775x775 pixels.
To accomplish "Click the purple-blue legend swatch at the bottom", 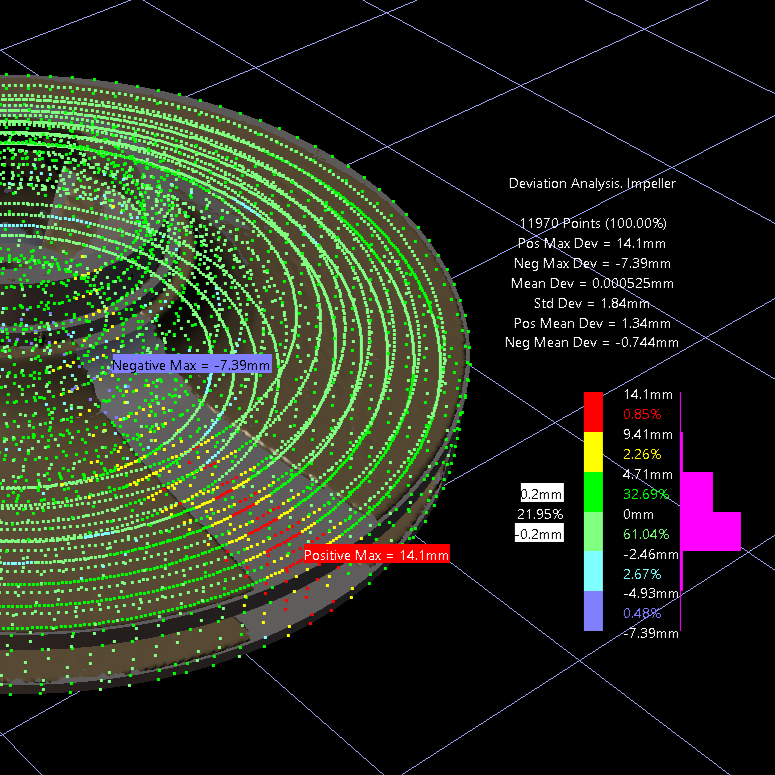I will (594, 611).
